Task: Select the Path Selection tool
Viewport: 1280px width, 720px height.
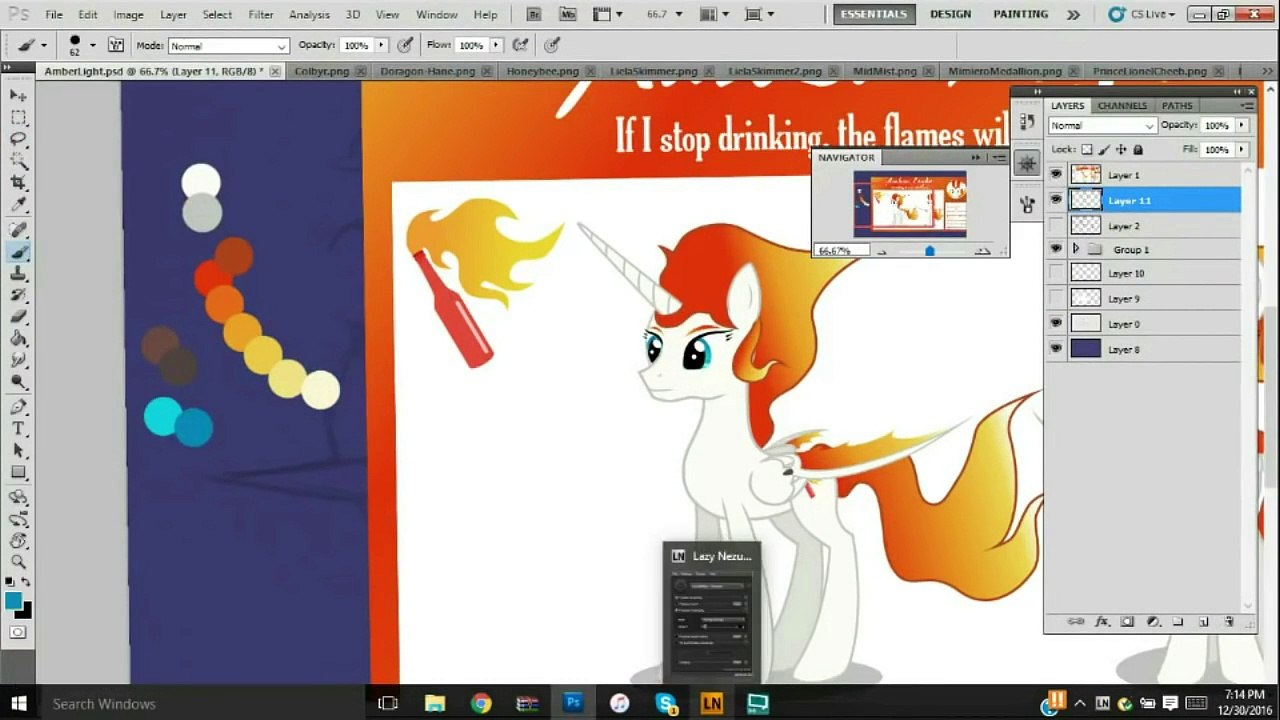Action: 18,451
